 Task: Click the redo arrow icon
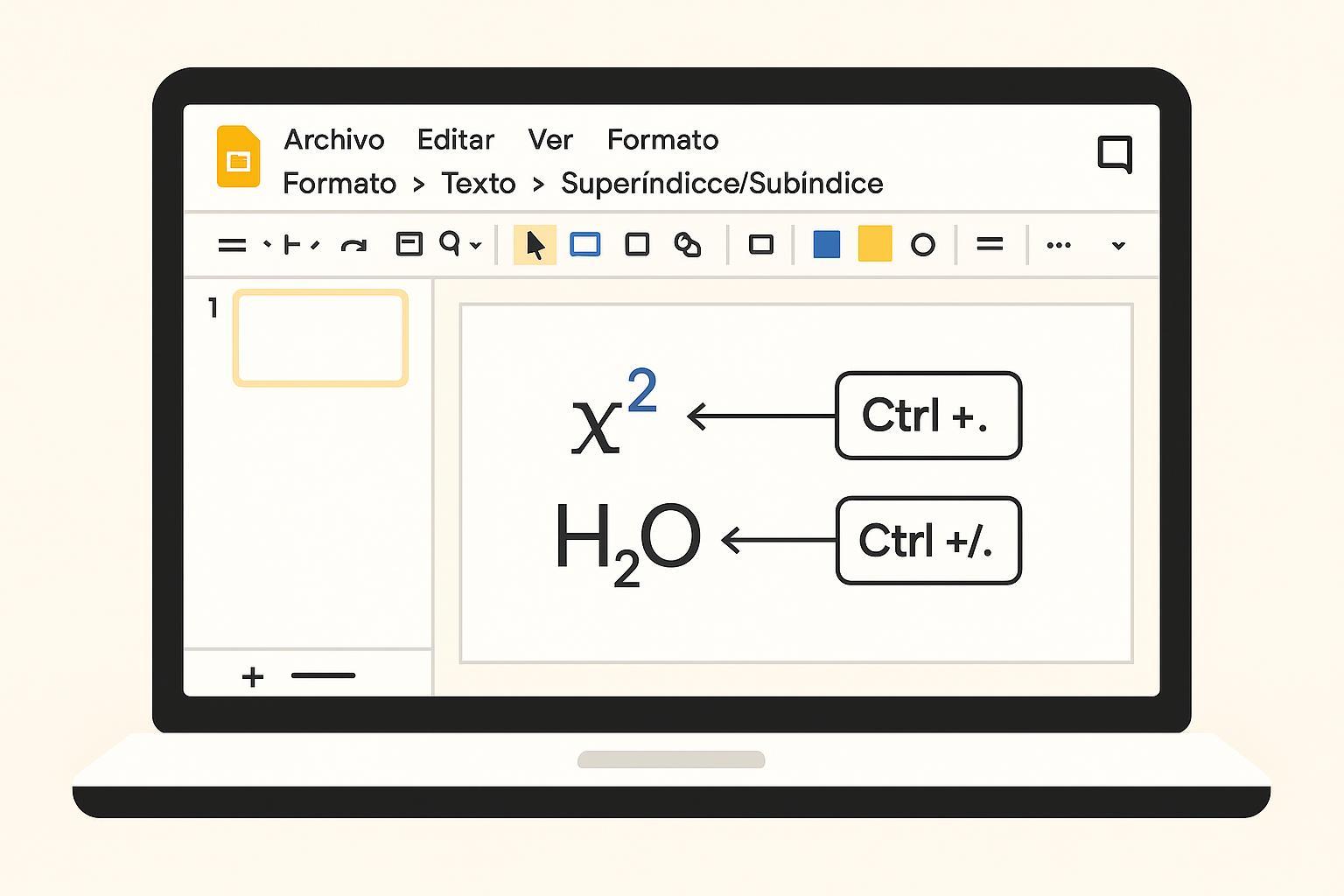coord(353,246)
